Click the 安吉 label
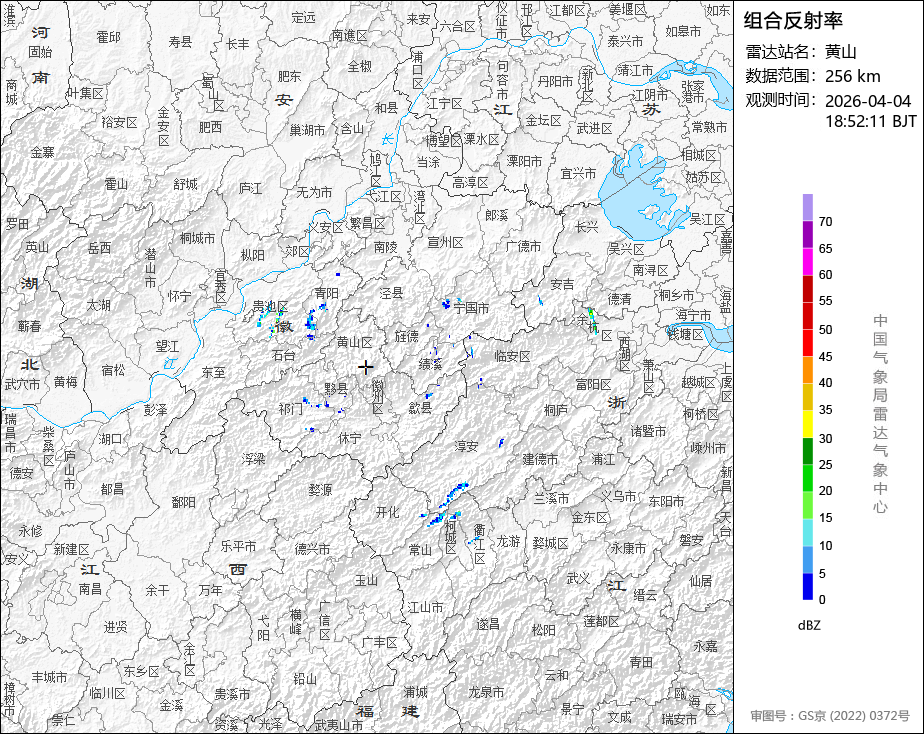Screen dimensions: 924x734 [x=562, y=285]
